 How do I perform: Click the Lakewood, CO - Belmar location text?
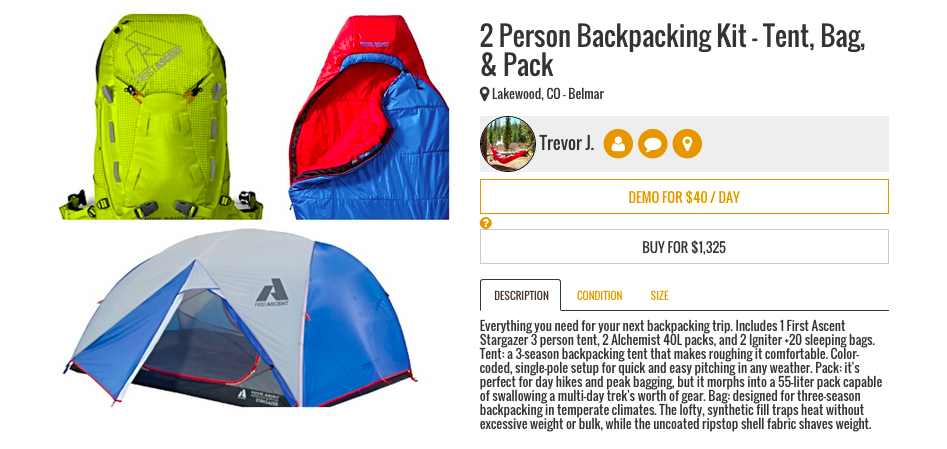[548, 94]
